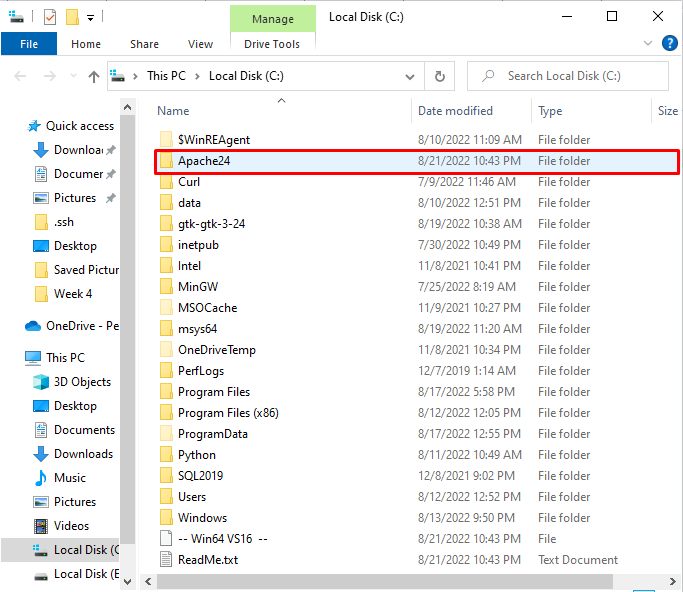
Task: Switch to the Home ribbon tab
Action: coord(86,44)
